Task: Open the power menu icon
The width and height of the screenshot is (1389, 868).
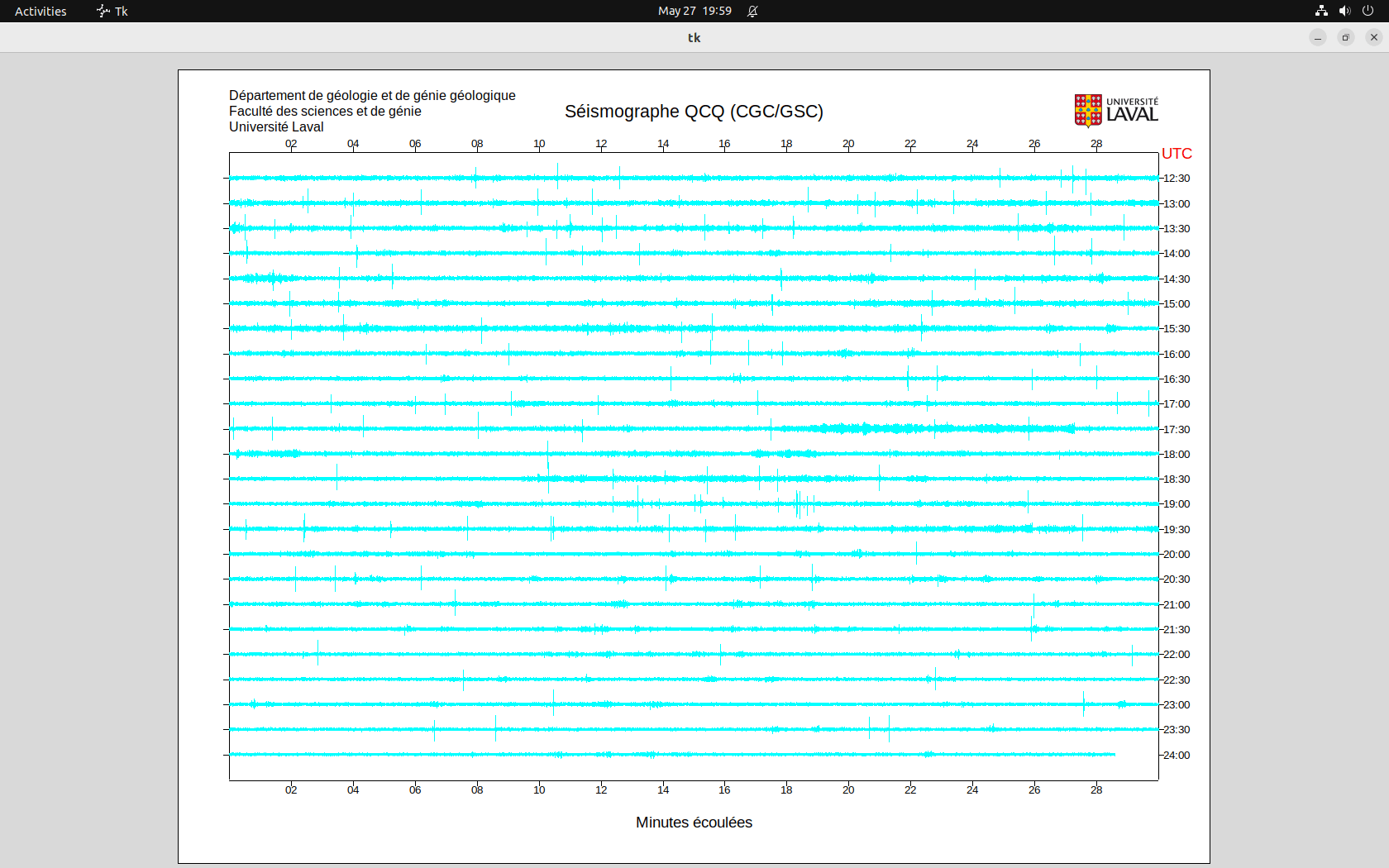Action: click(x=1368, y=11)
